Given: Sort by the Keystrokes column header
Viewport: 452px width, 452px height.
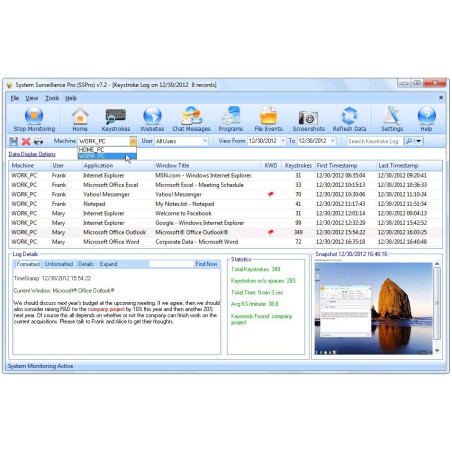Looking at the screenshot, I should coord(298,166).
